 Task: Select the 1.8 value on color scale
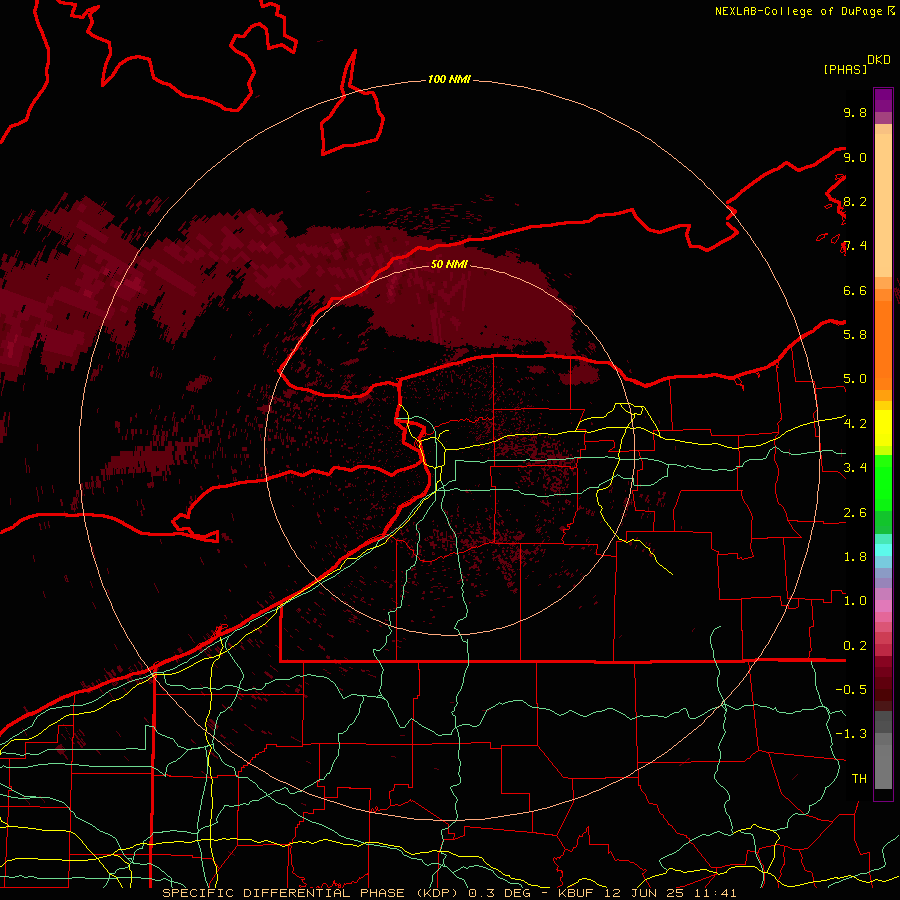click(x=855, y=557)
